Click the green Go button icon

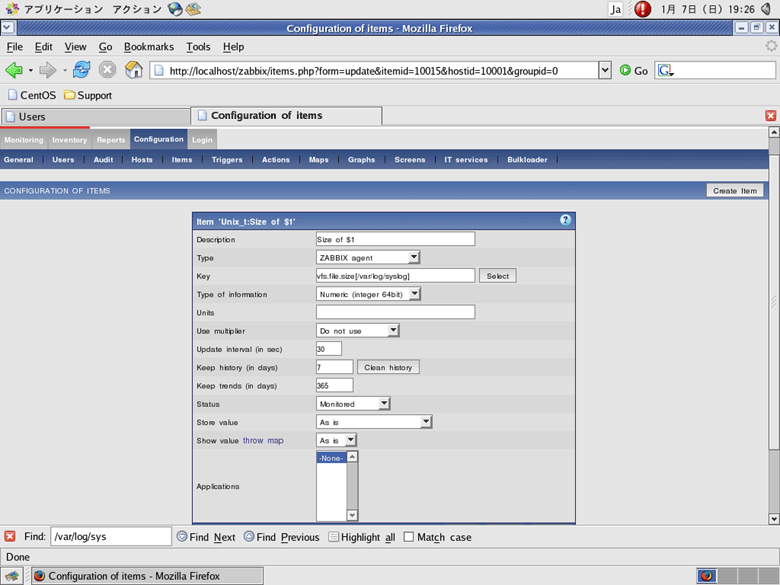coord(626,71)
